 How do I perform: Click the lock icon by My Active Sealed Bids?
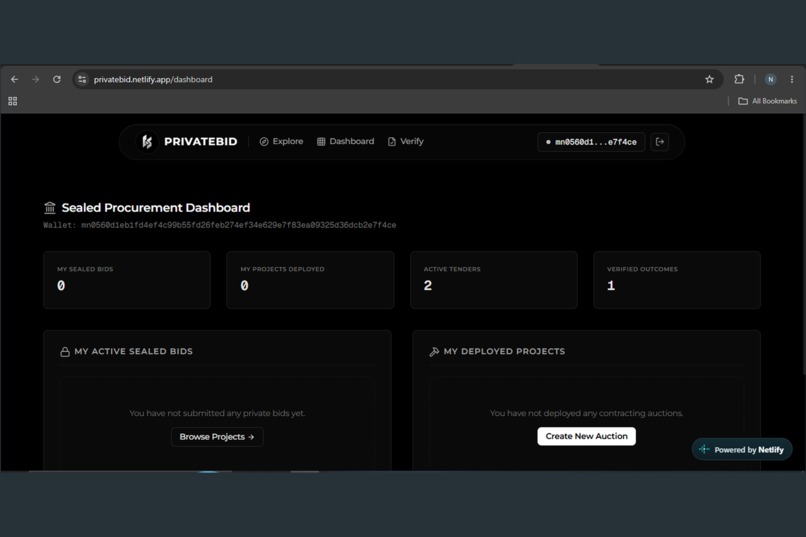[x=65, y=351]
